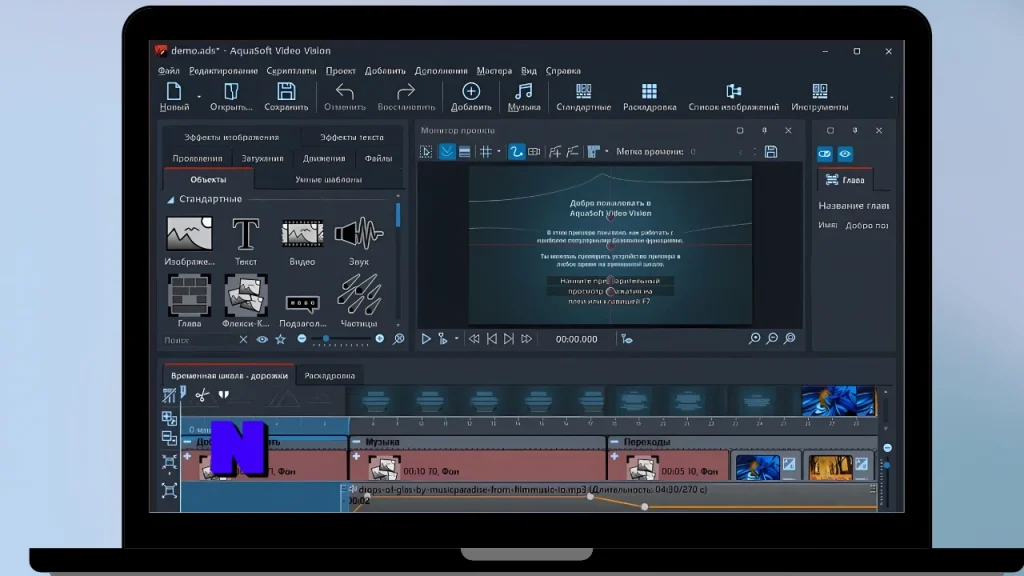Open the Файл menu
The image size is (1024, 576).
(168, 71)
